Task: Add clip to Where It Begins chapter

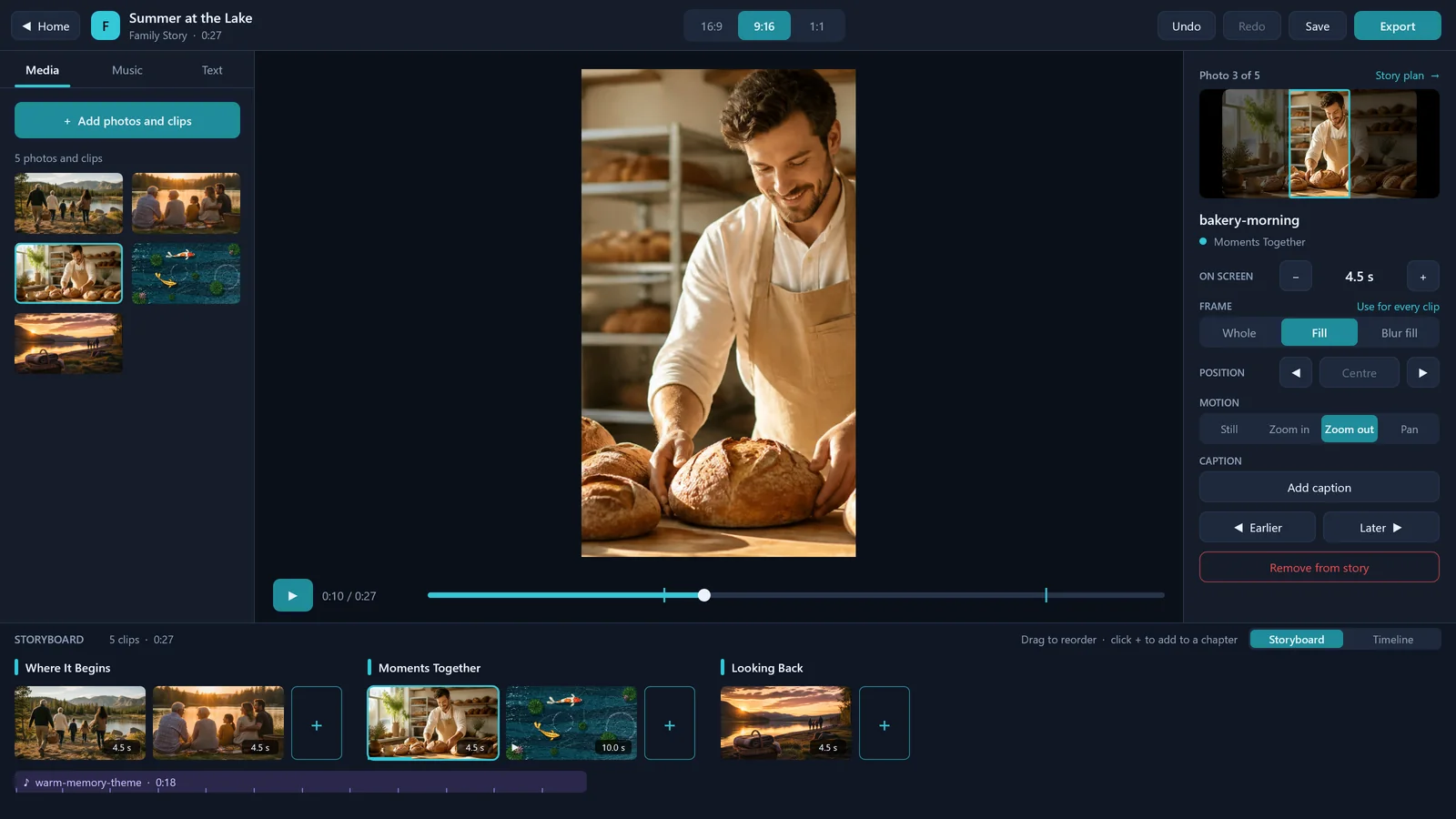Action: pos(317,723)
